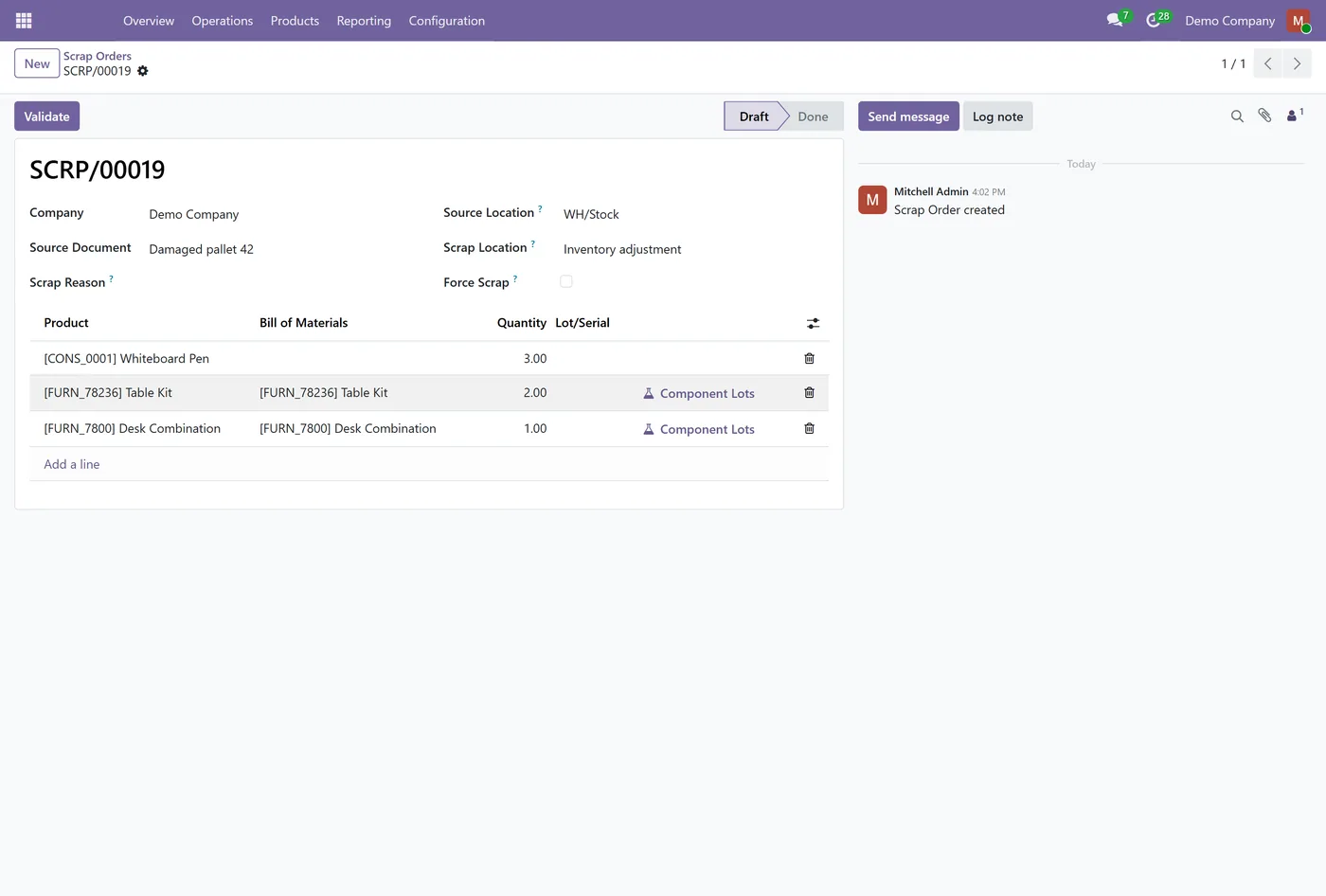This screenshot has height=896, width=1326.
Task: Open the Source Location WH/Stock field
Action: [x=695, y=214]
